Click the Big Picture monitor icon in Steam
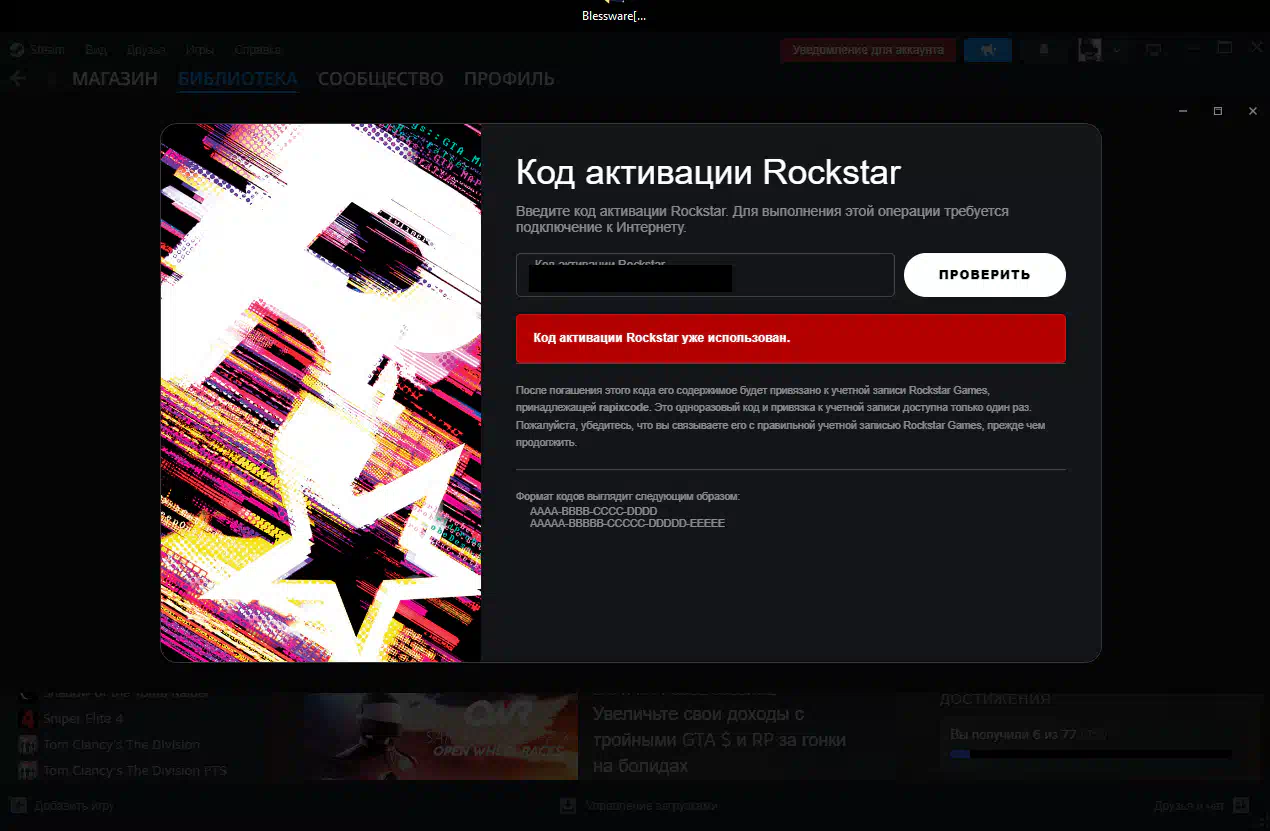This screenshot has width=1270, height=831. (x=1153, y=50)
